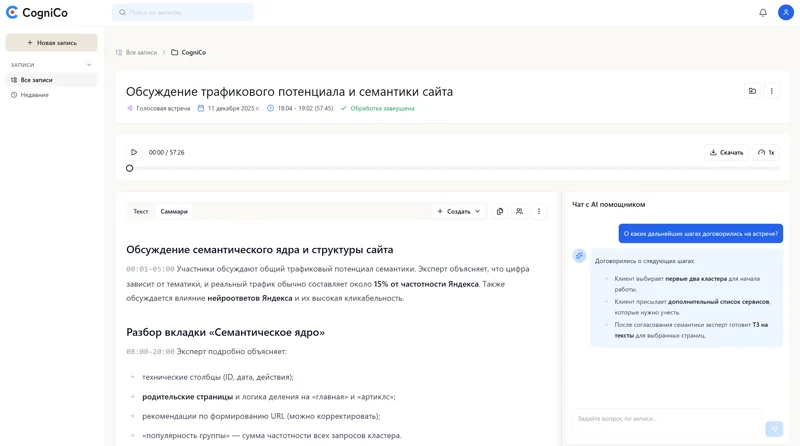Click the Чат с AI помощником header
The image size is (800, 446).
click(609, 204)
